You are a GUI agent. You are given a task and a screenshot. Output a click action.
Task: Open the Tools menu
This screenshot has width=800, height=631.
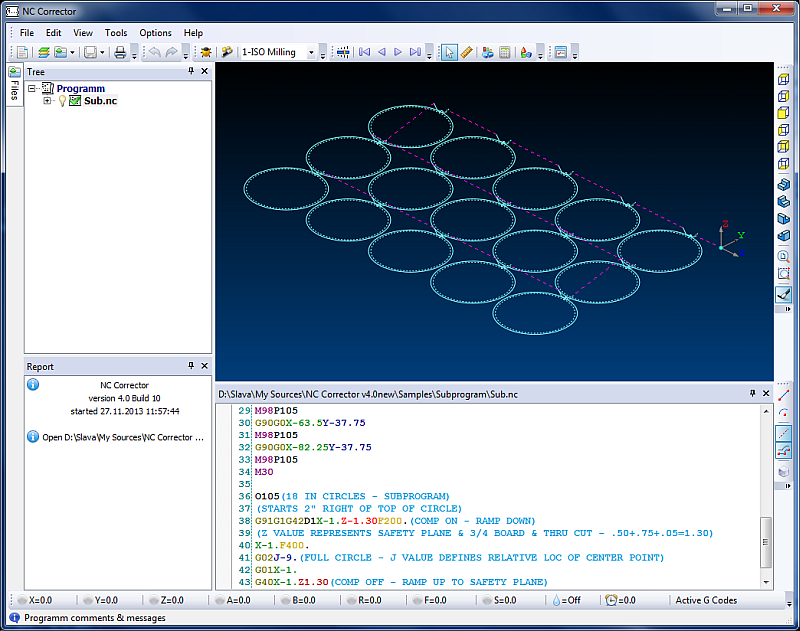point(116,33)
